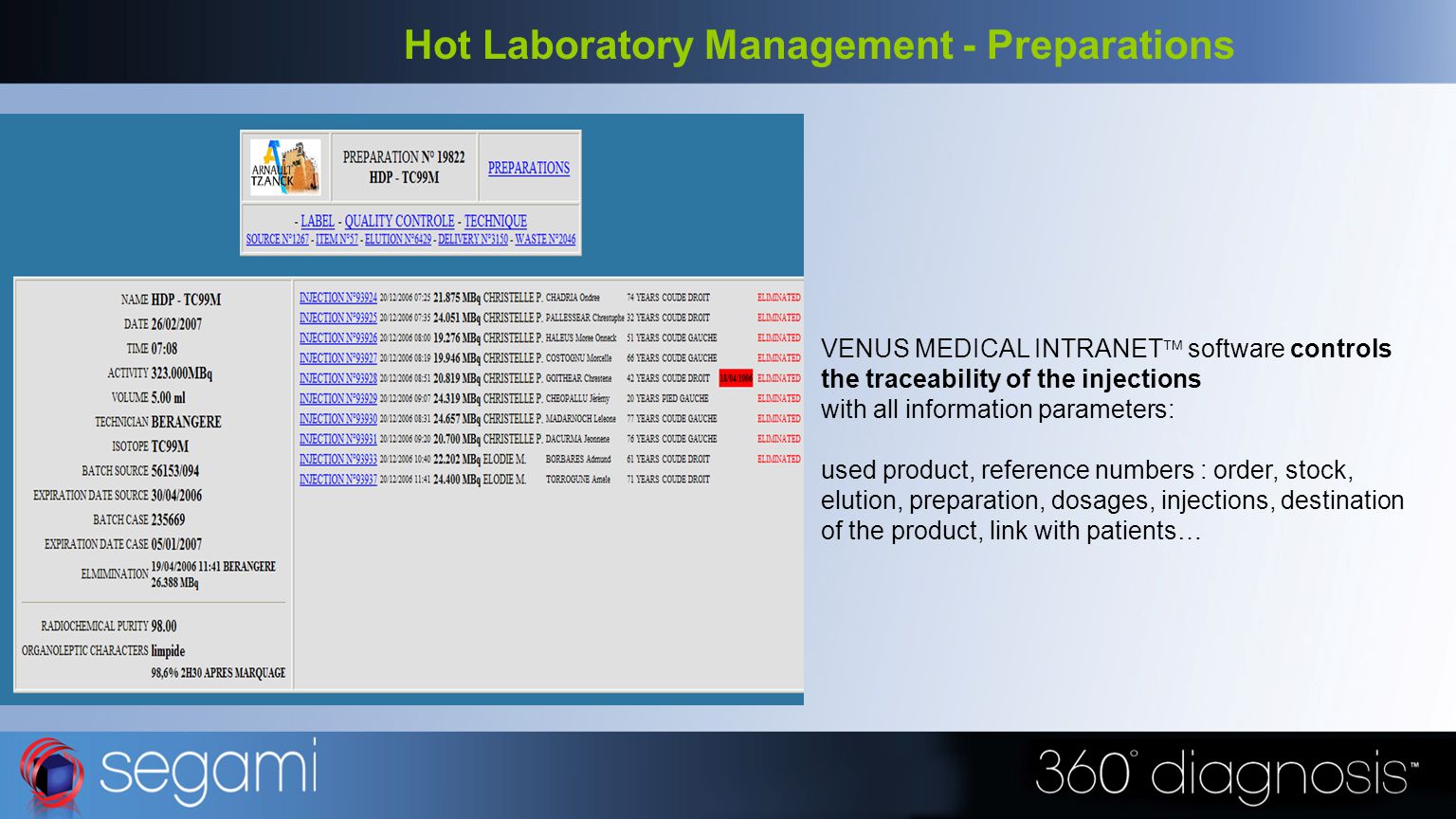Open the QUALITY CONTROLE link

coord(399,221)
